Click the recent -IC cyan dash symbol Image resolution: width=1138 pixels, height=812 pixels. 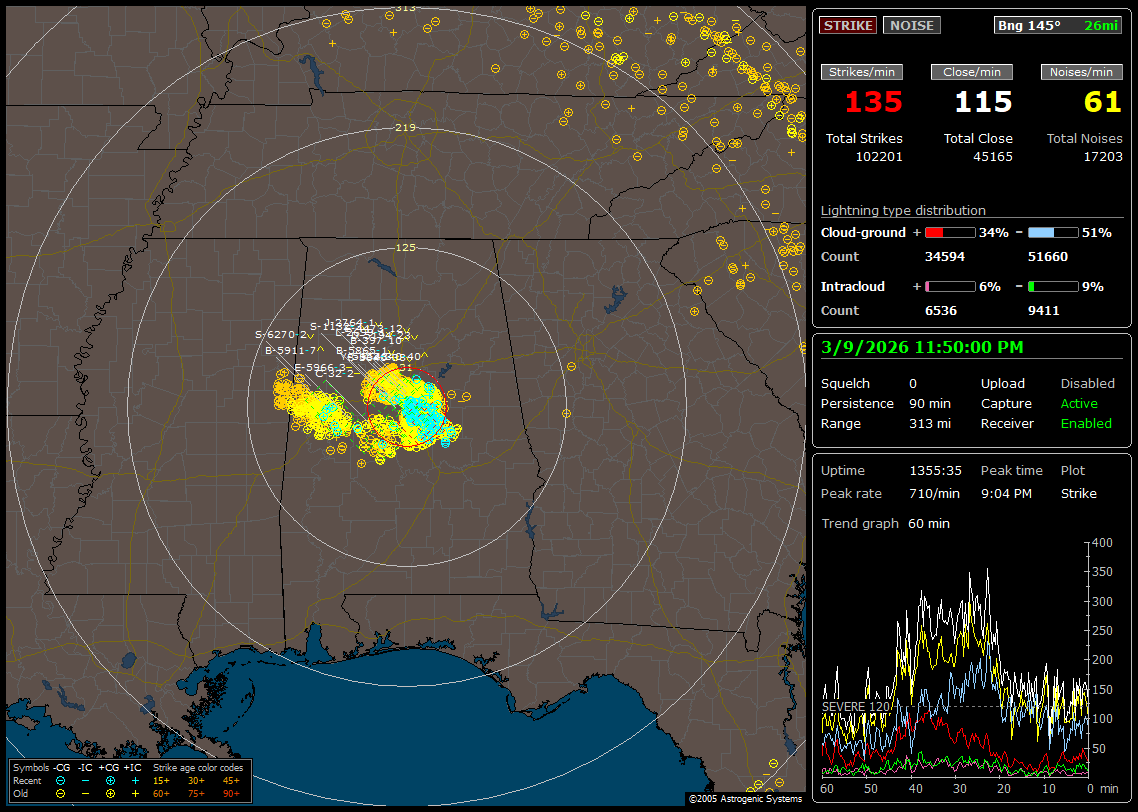(85, 780)
